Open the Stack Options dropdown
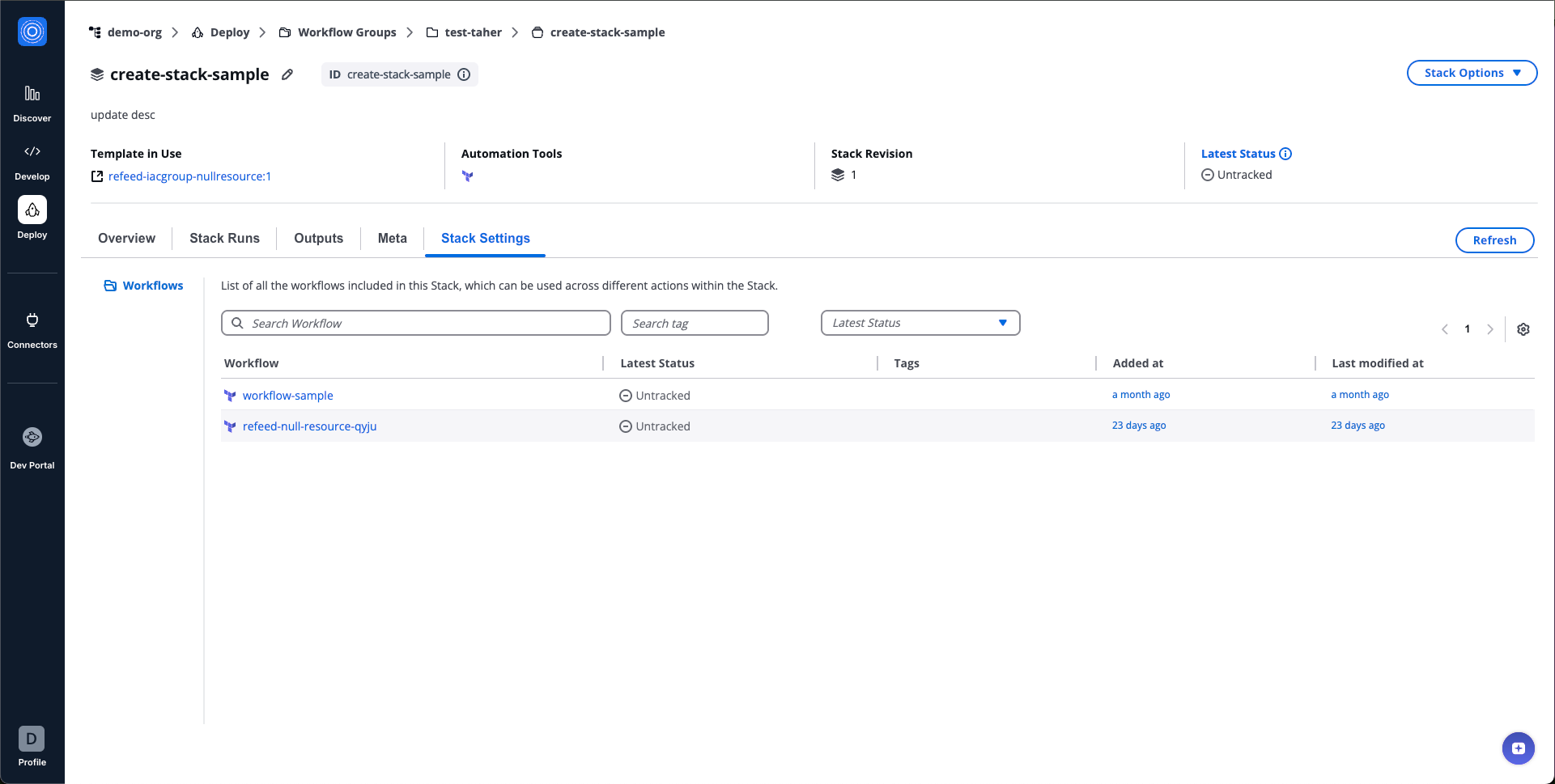 [1471, 73]
